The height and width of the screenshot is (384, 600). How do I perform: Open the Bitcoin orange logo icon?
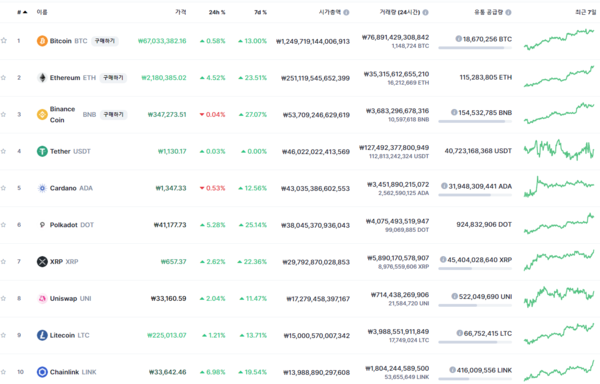42,41
